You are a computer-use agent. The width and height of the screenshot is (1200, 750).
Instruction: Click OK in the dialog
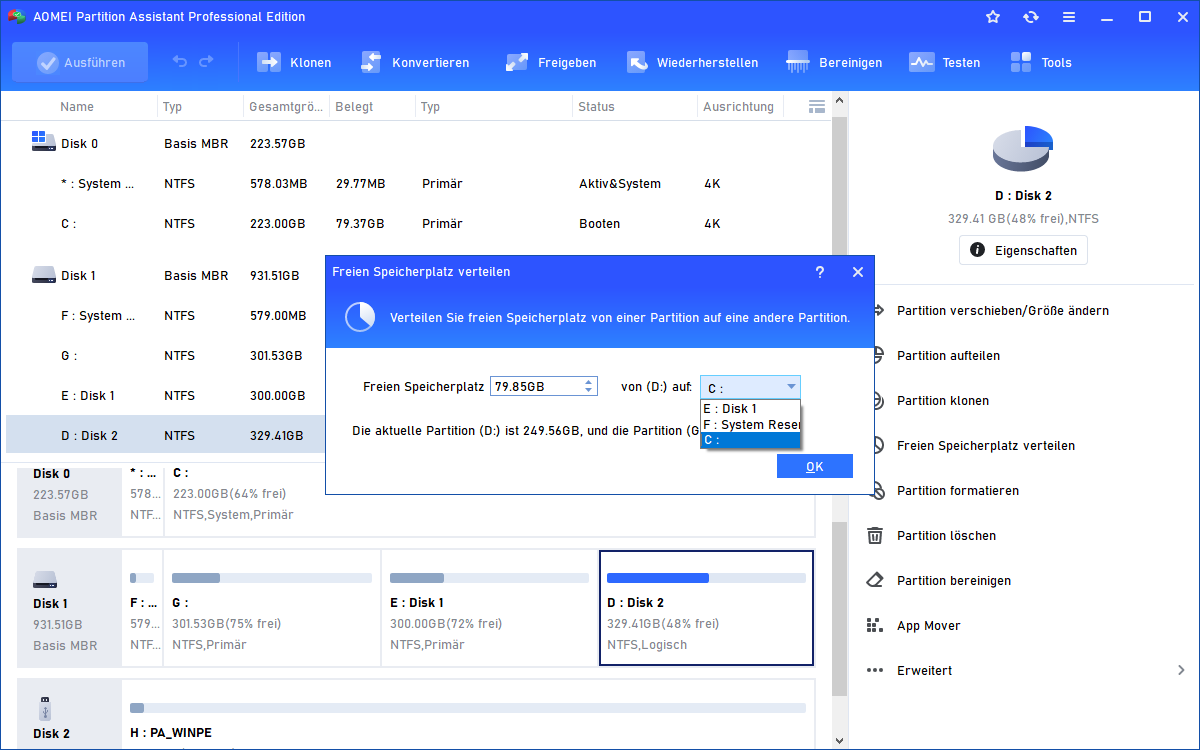tap(815, 466)
